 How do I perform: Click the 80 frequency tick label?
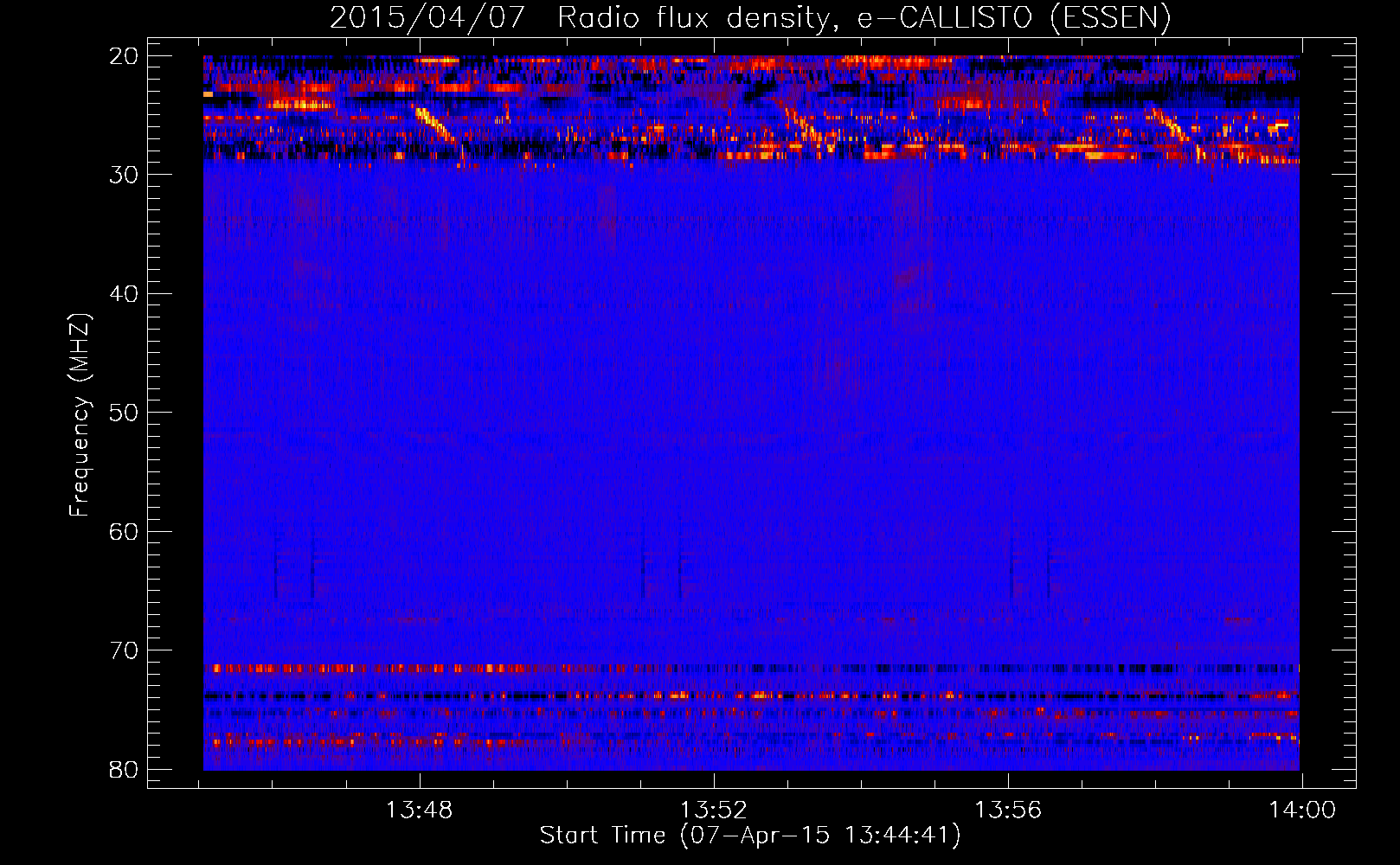click(125, 770)
